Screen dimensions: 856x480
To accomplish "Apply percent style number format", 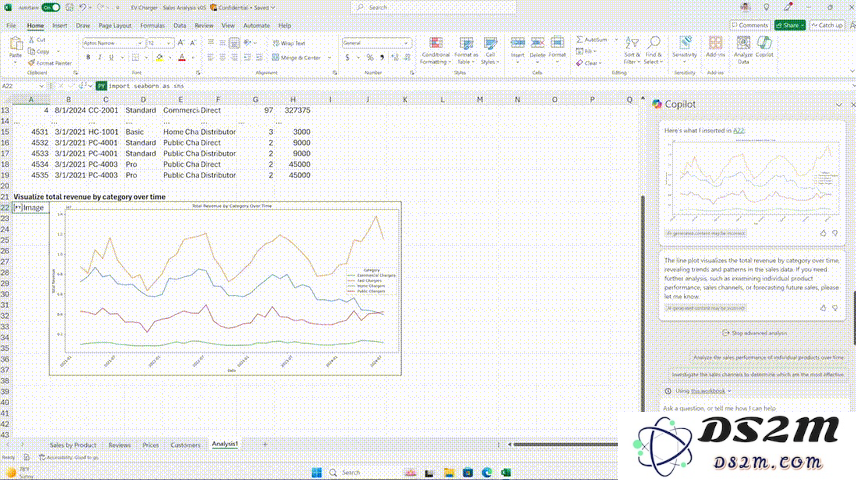I will click(x=370, y=57).
